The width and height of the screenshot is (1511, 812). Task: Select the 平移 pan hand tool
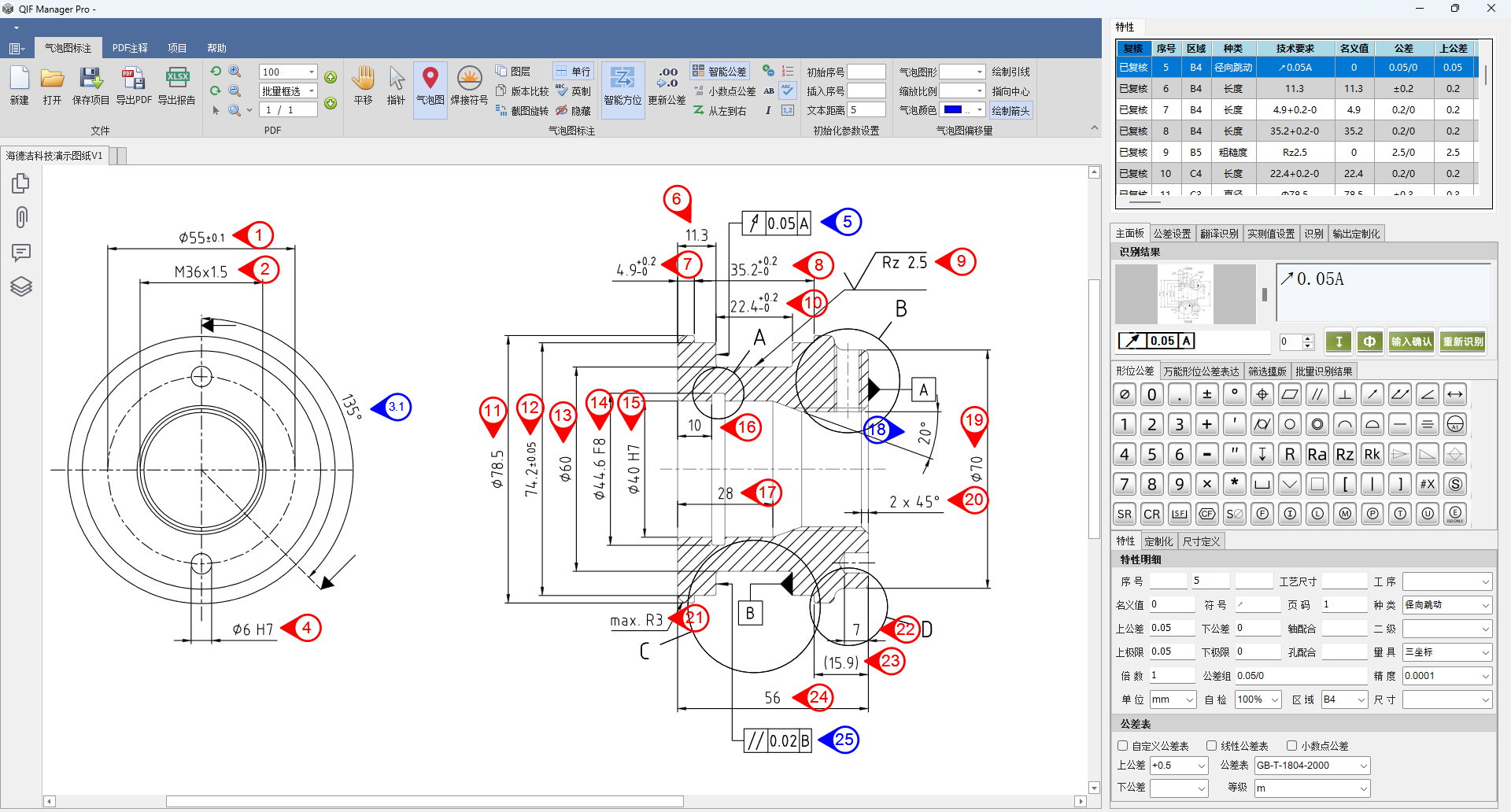point(363,86)
